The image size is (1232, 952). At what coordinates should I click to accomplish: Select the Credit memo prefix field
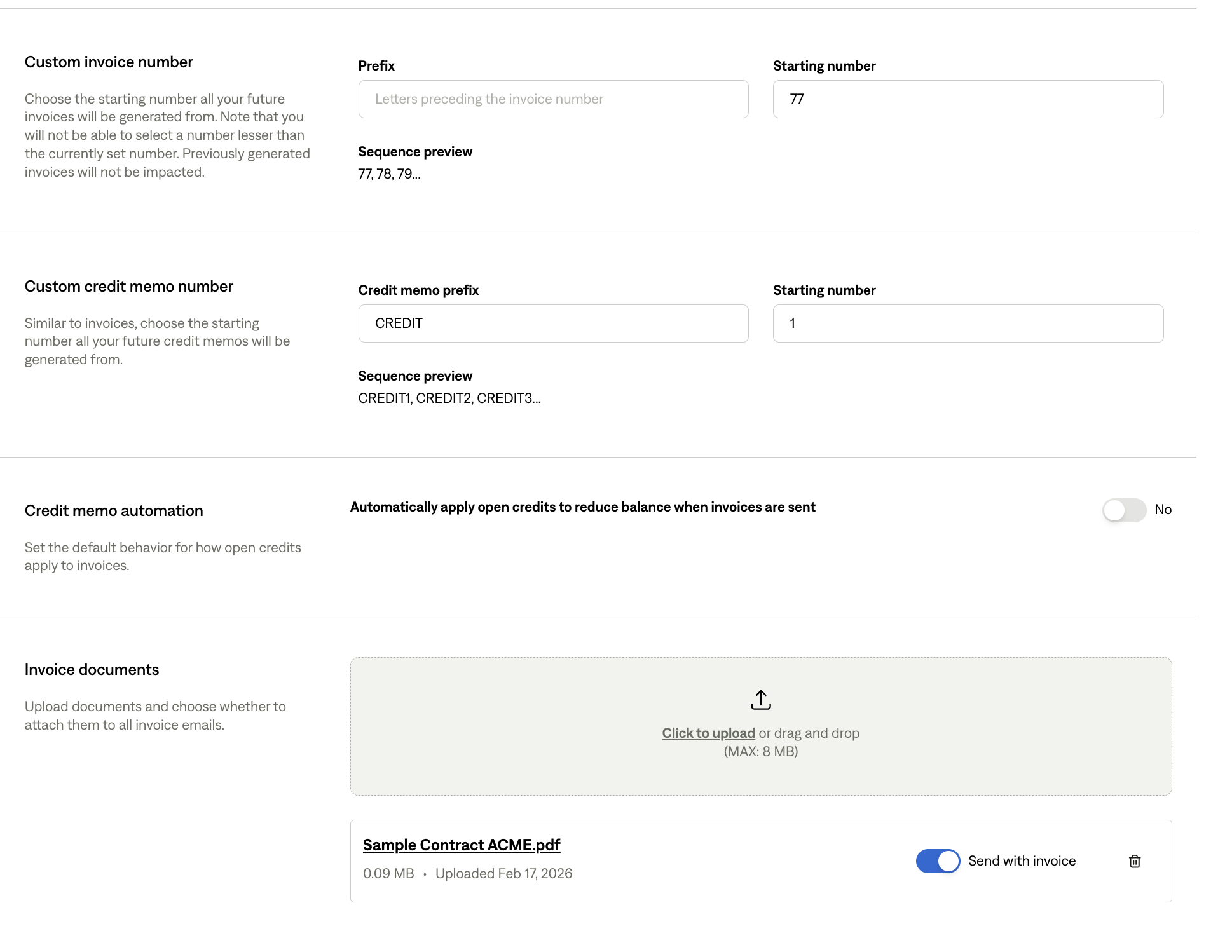pos(553,323)
